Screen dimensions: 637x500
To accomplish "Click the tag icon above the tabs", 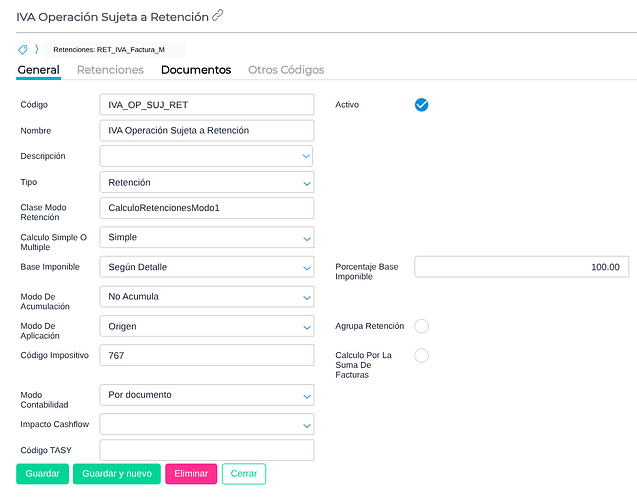I will pos(23,49).
